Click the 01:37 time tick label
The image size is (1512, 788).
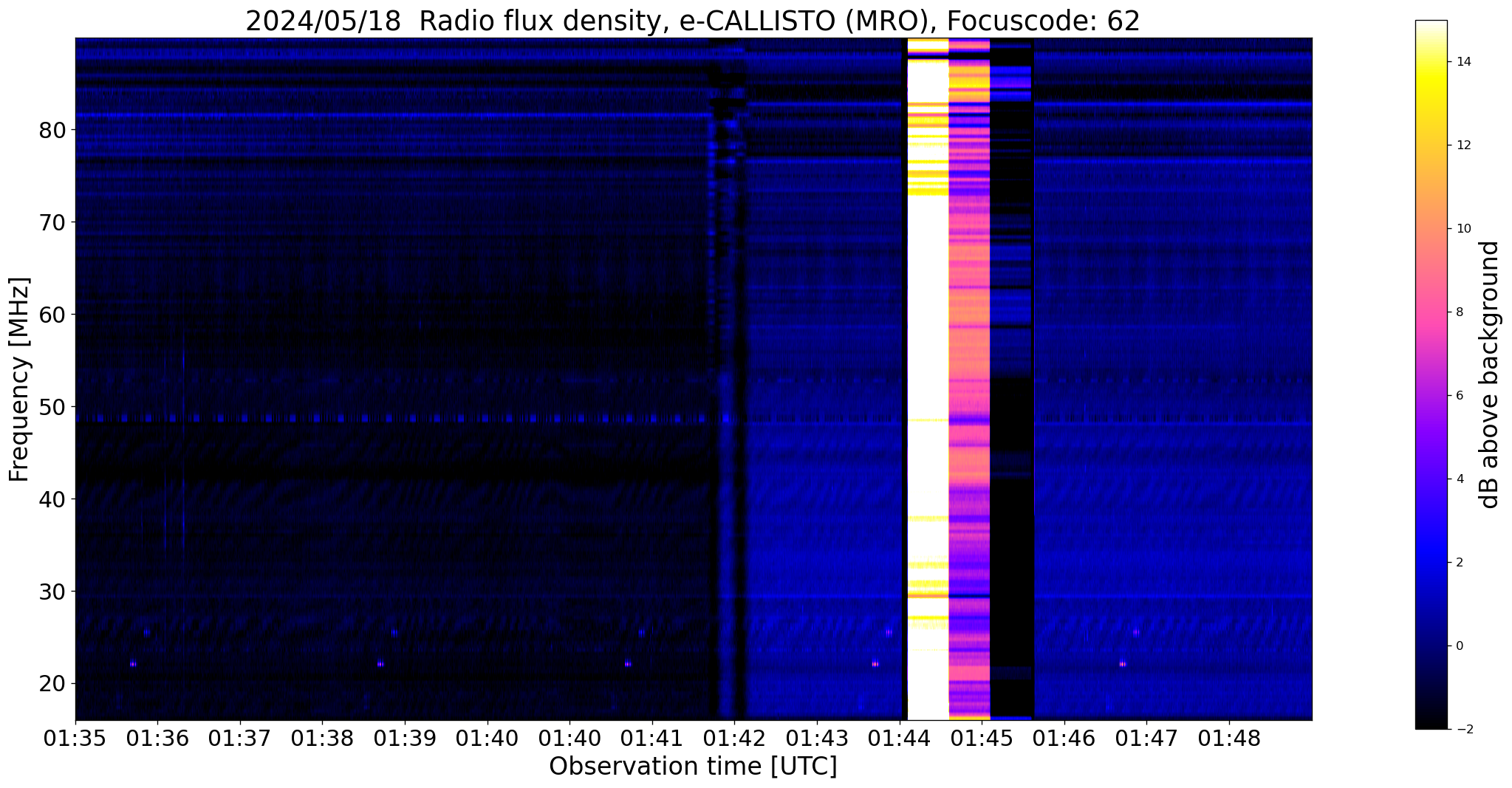[x=240, y=739]
